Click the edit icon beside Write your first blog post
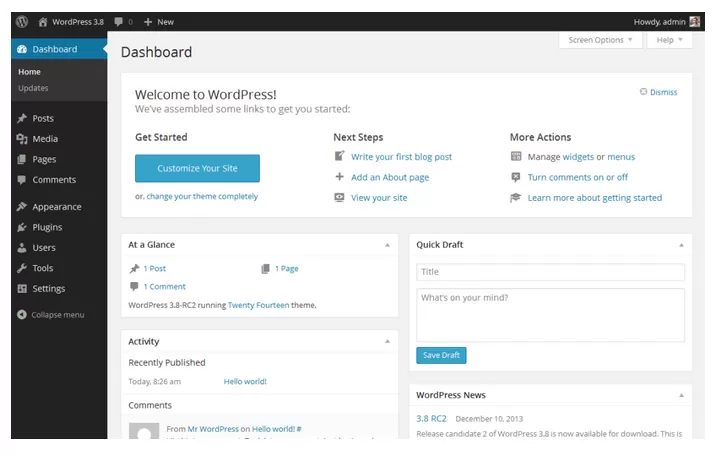The image size is (717, 456). pyautogui.click(x=339, y=156)
